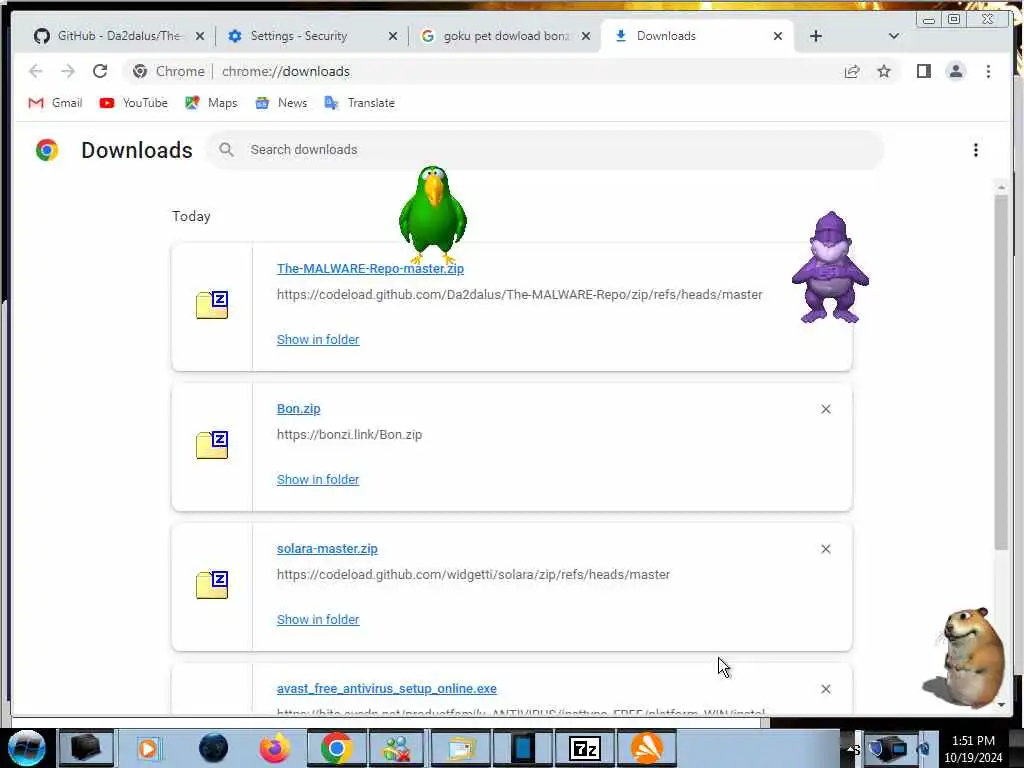Click the solara-master.zip archive icon

pos(212,584)
